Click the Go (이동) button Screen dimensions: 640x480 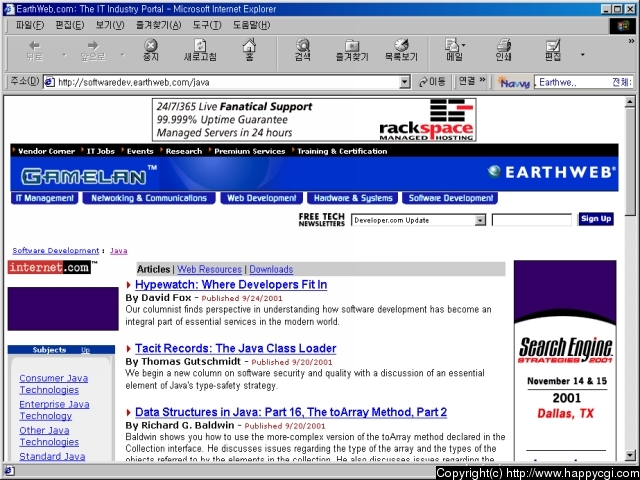[x=432, y=82]
